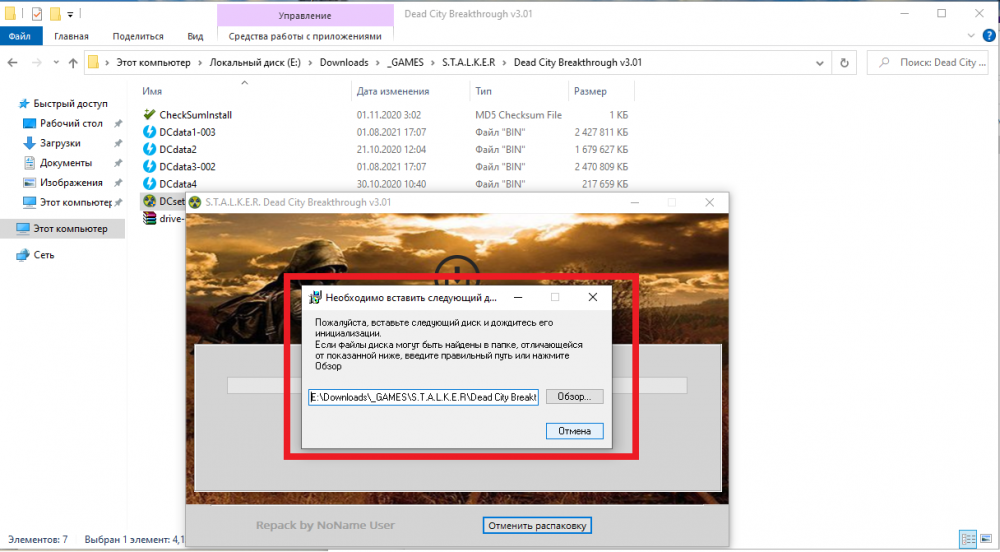Select the drive- archive file icon
Screen dimensions: 1000x552
click(149, 218)
